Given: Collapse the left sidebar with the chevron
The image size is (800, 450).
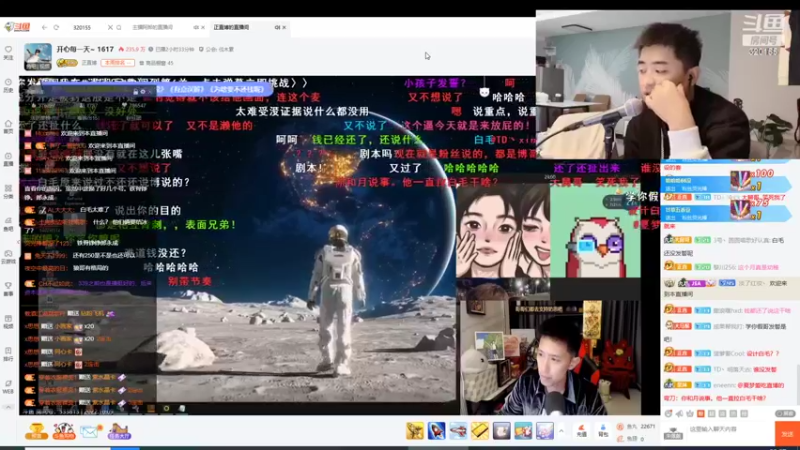Looking at the screenshot, I should (8, 407).
